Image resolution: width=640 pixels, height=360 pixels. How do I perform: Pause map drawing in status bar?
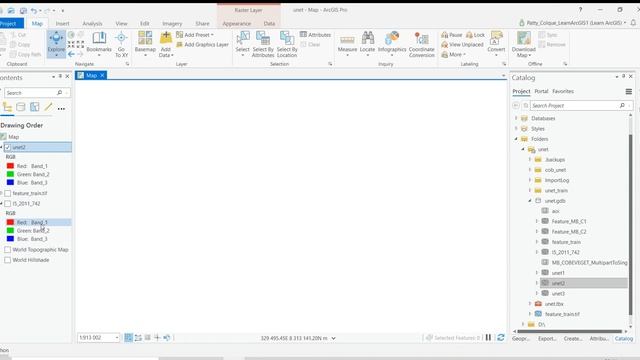(x=488, y=338)
